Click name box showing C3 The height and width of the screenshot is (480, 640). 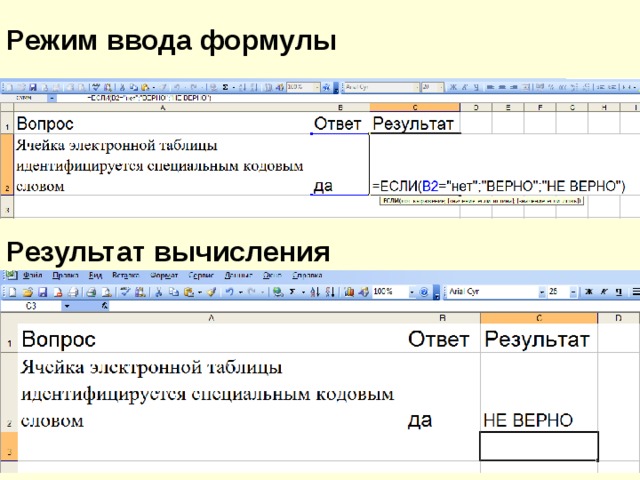pyautogui.click(x=31, y=305)
